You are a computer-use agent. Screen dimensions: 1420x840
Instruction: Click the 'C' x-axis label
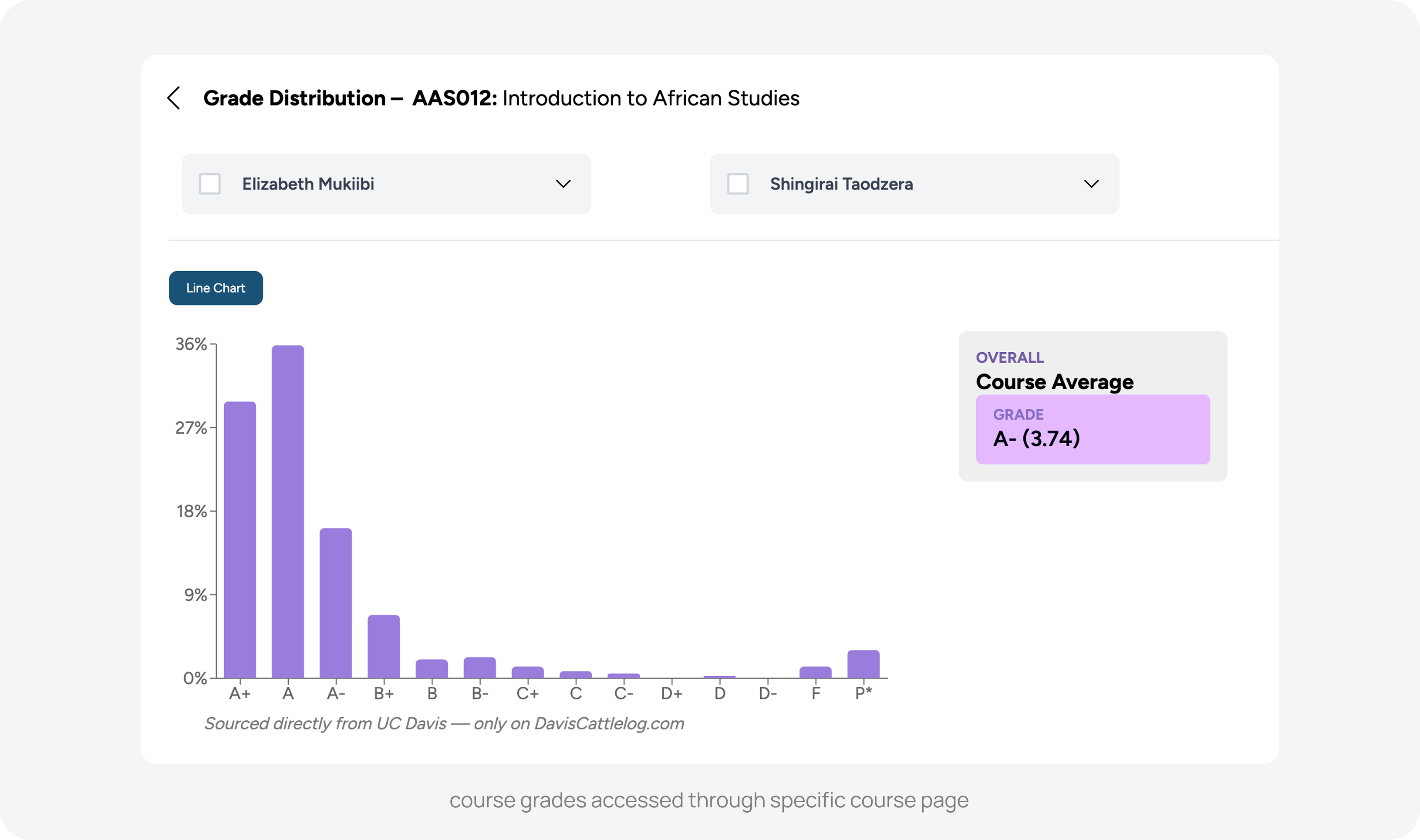click(x=576, y=693)
